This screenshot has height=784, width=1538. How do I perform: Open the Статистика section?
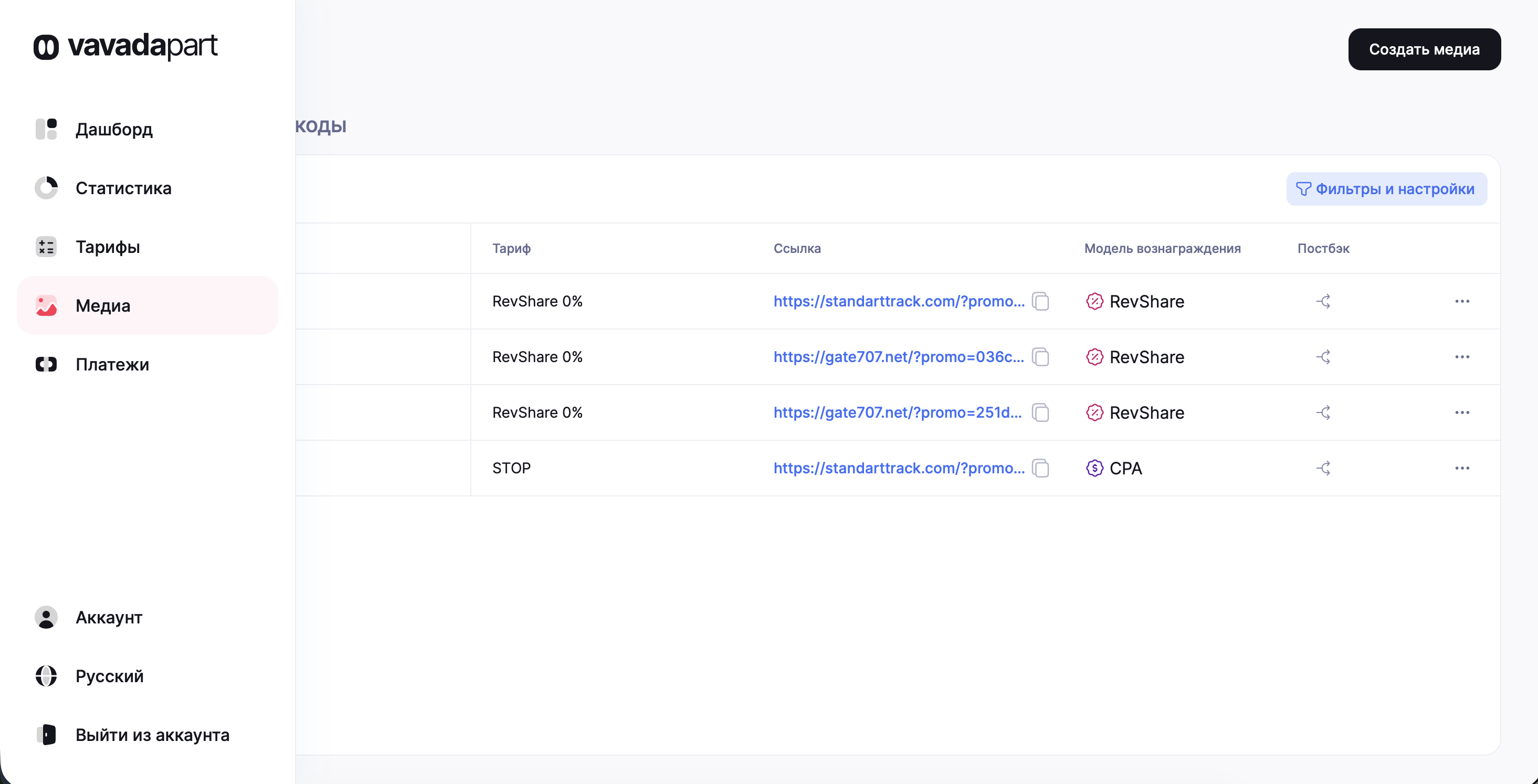pos(123,188)
